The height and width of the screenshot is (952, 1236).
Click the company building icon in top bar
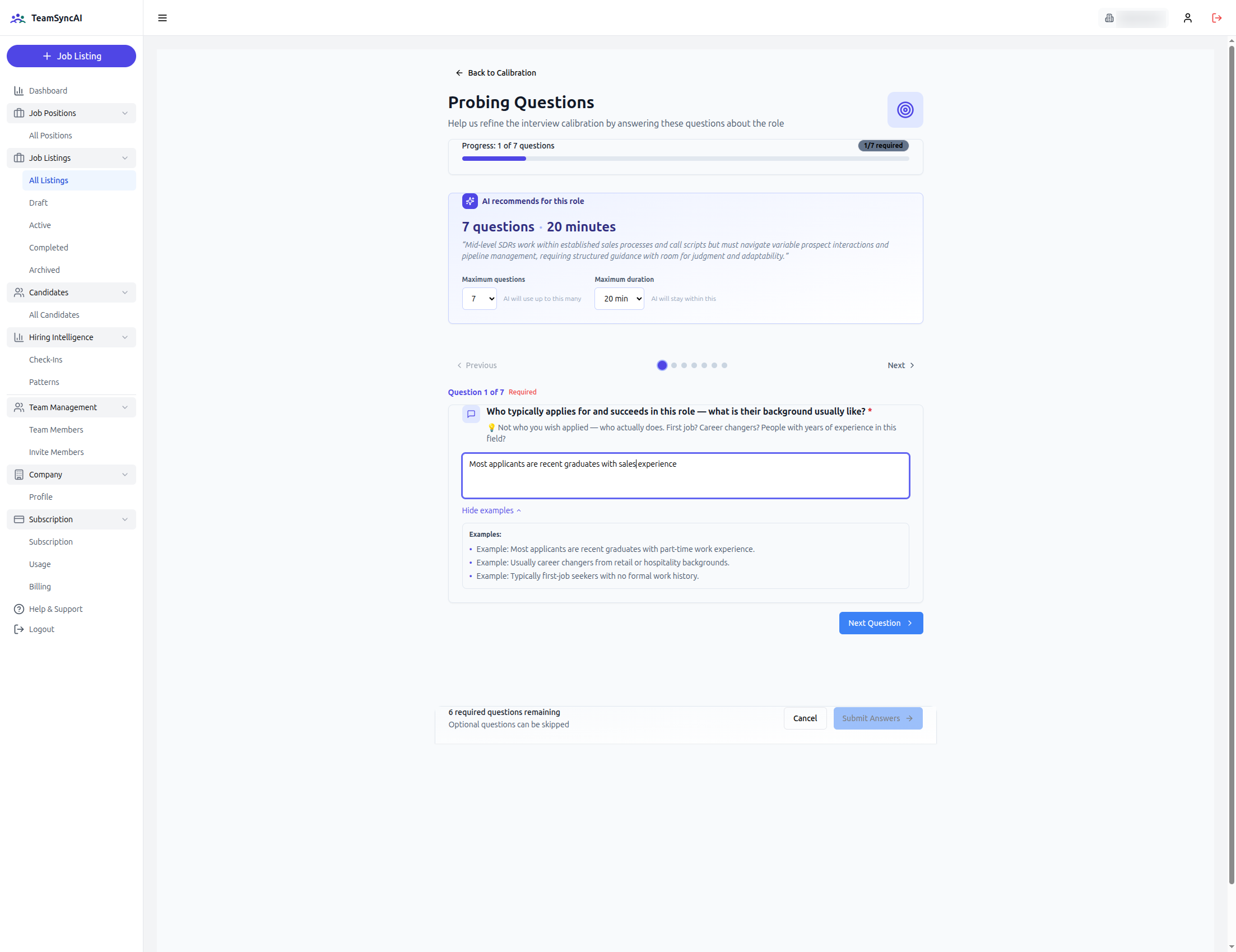pyautogui.click(x=1109, y=17)
